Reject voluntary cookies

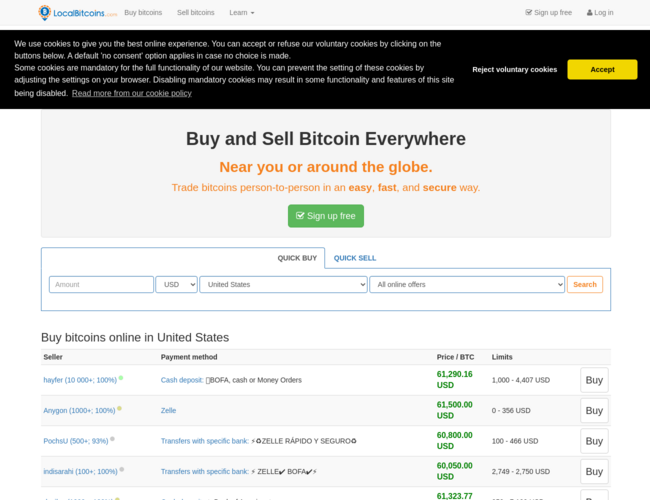coord(514,70)
